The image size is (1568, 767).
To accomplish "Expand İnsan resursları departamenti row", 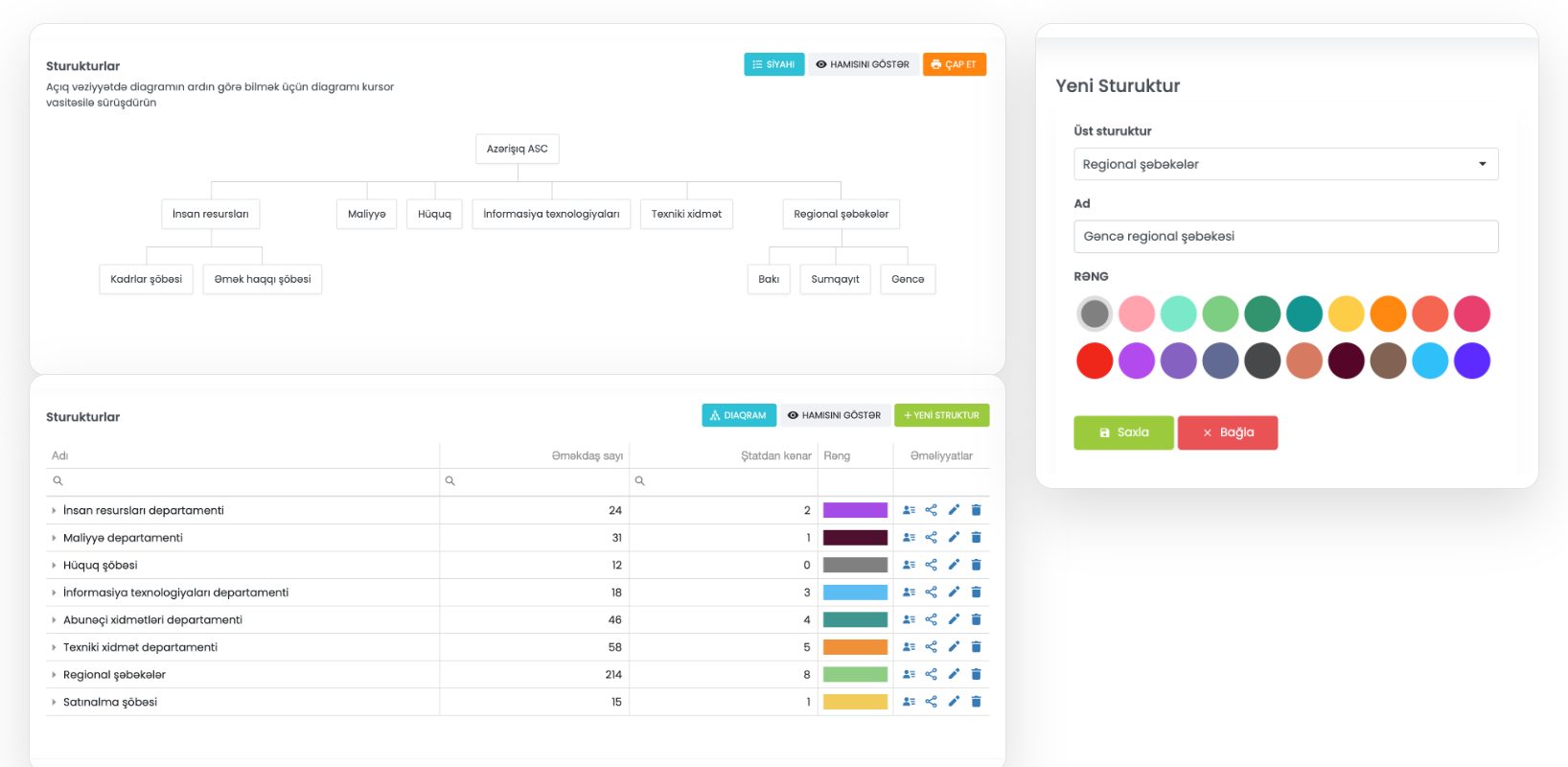I will (x=54, y=511).
